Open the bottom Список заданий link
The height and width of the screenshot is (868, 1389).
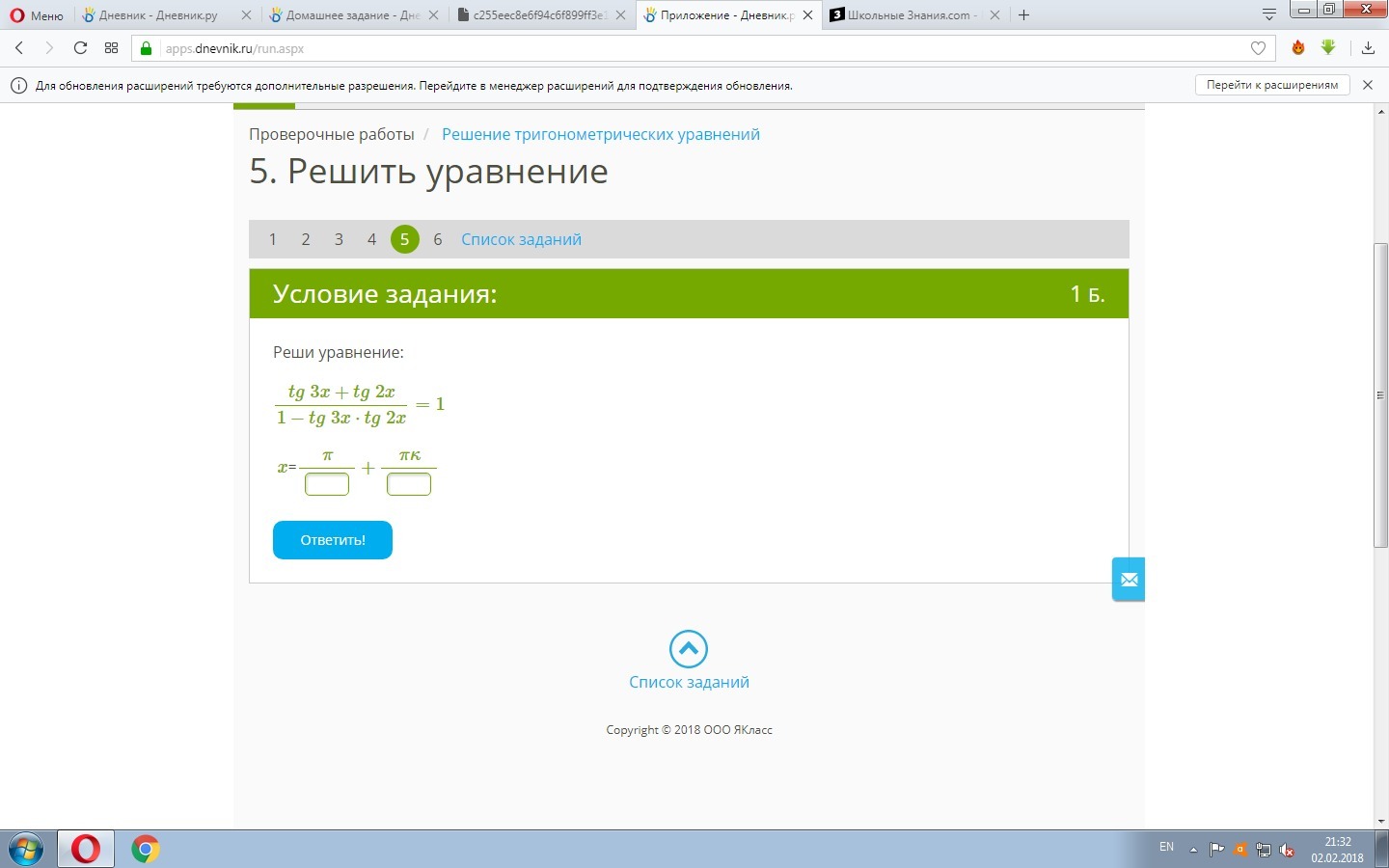click(689, 682)
